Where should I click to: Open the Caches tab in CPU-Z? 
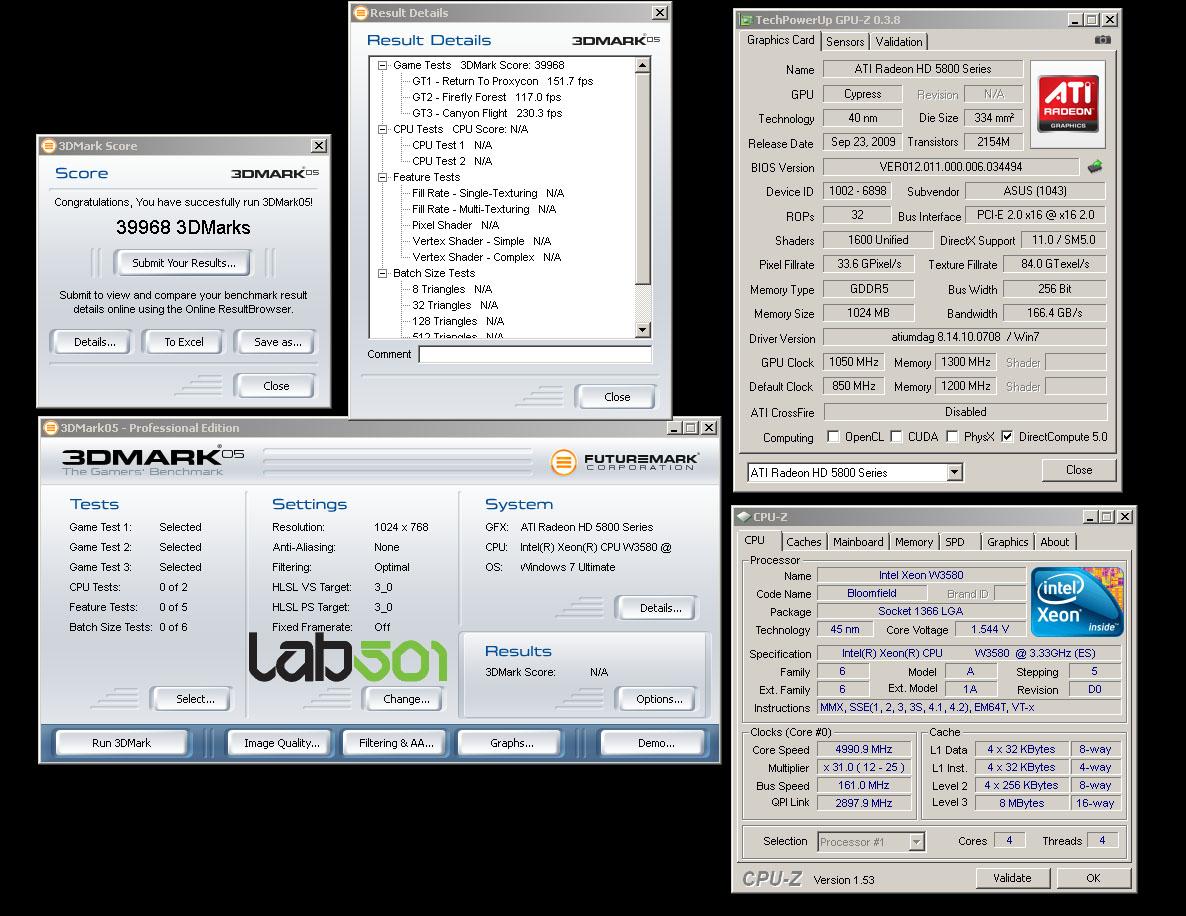pos(803,542)
